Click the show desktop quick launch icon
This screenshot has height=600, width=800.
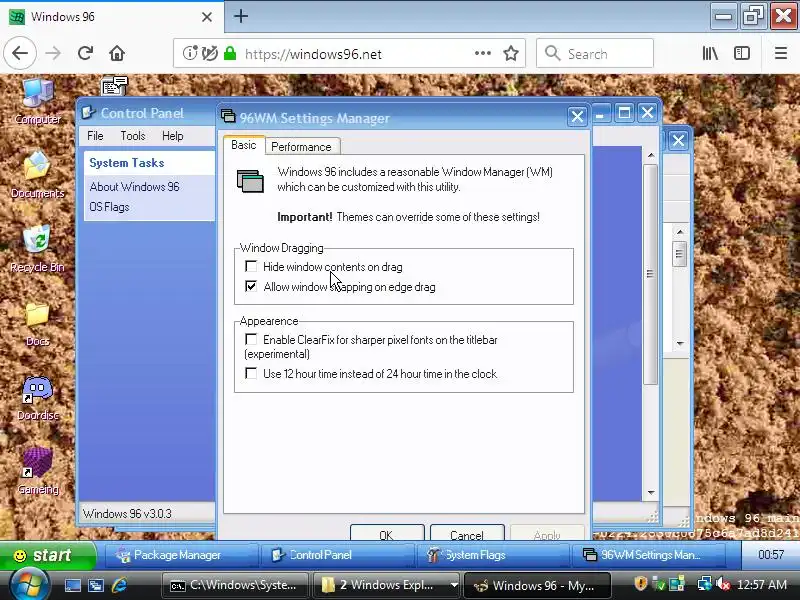coord(72,585)
